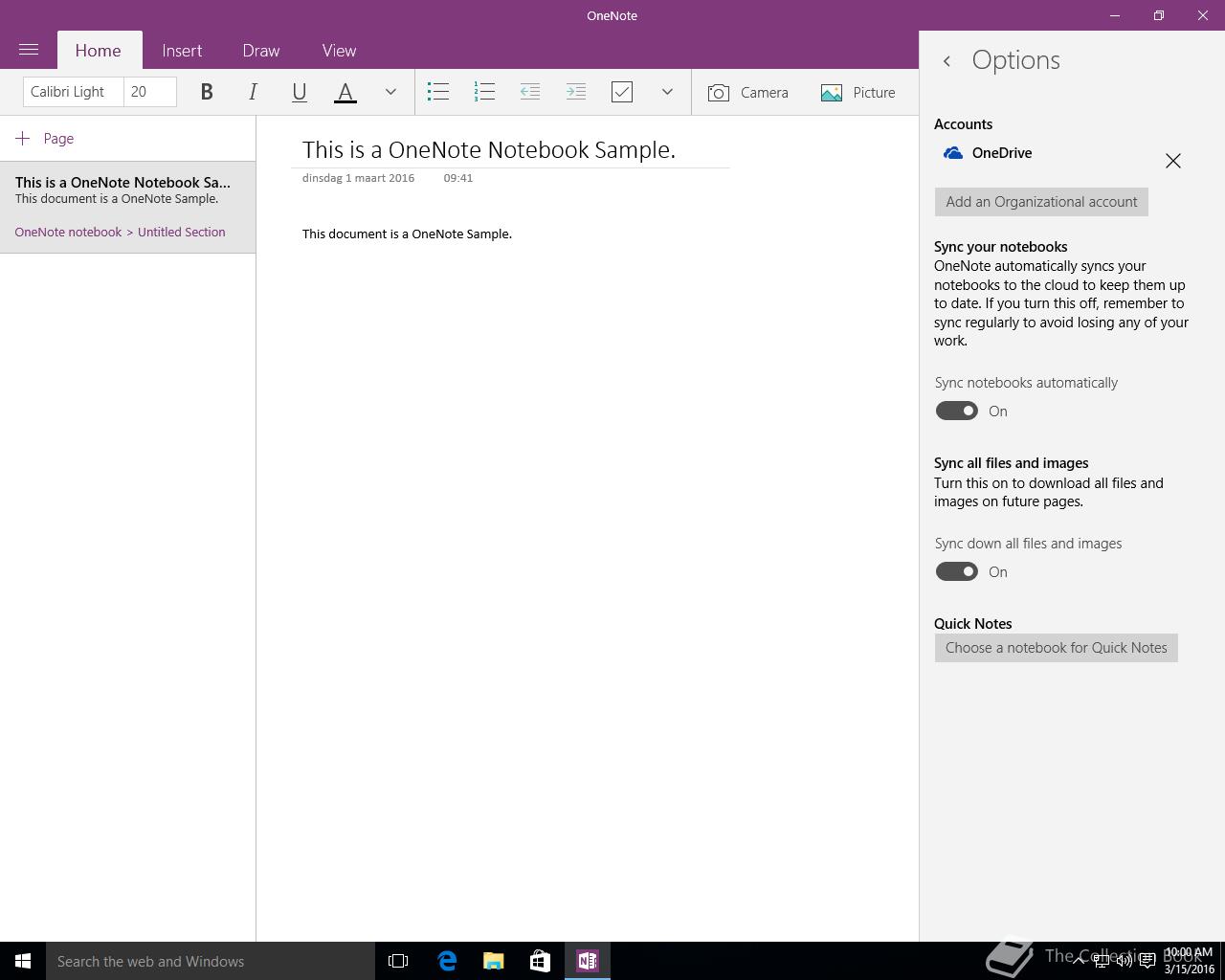The height and width of the screenshot is (980, 1225).
Task: Switch to the Home tab
Action: click(x=99, y=51)
